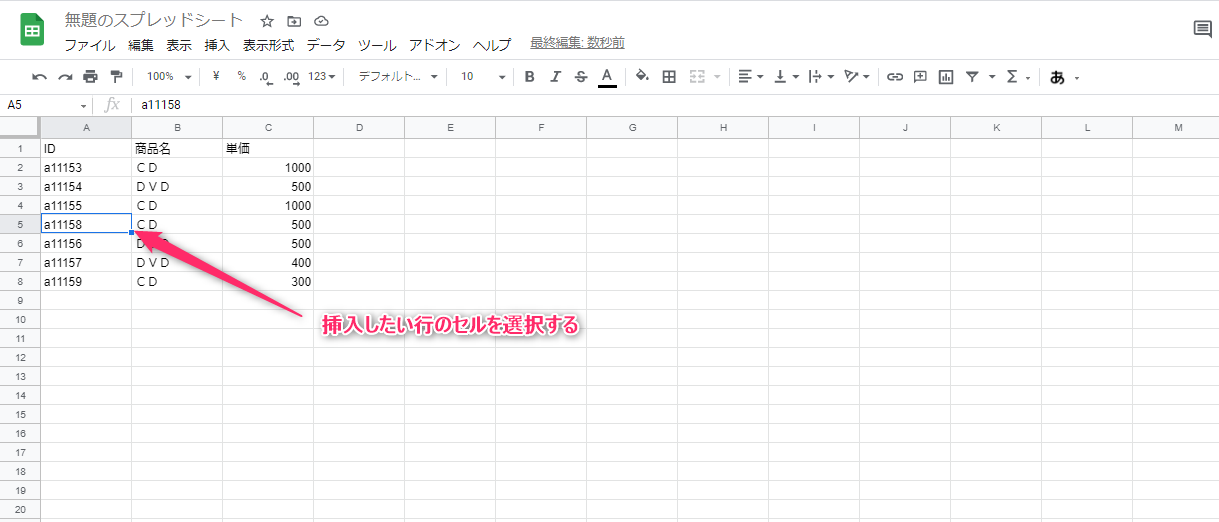The width and height of the screenshot is (1219, 522).
Task: Open the 挿入 menu
Action: pos(217,45)
